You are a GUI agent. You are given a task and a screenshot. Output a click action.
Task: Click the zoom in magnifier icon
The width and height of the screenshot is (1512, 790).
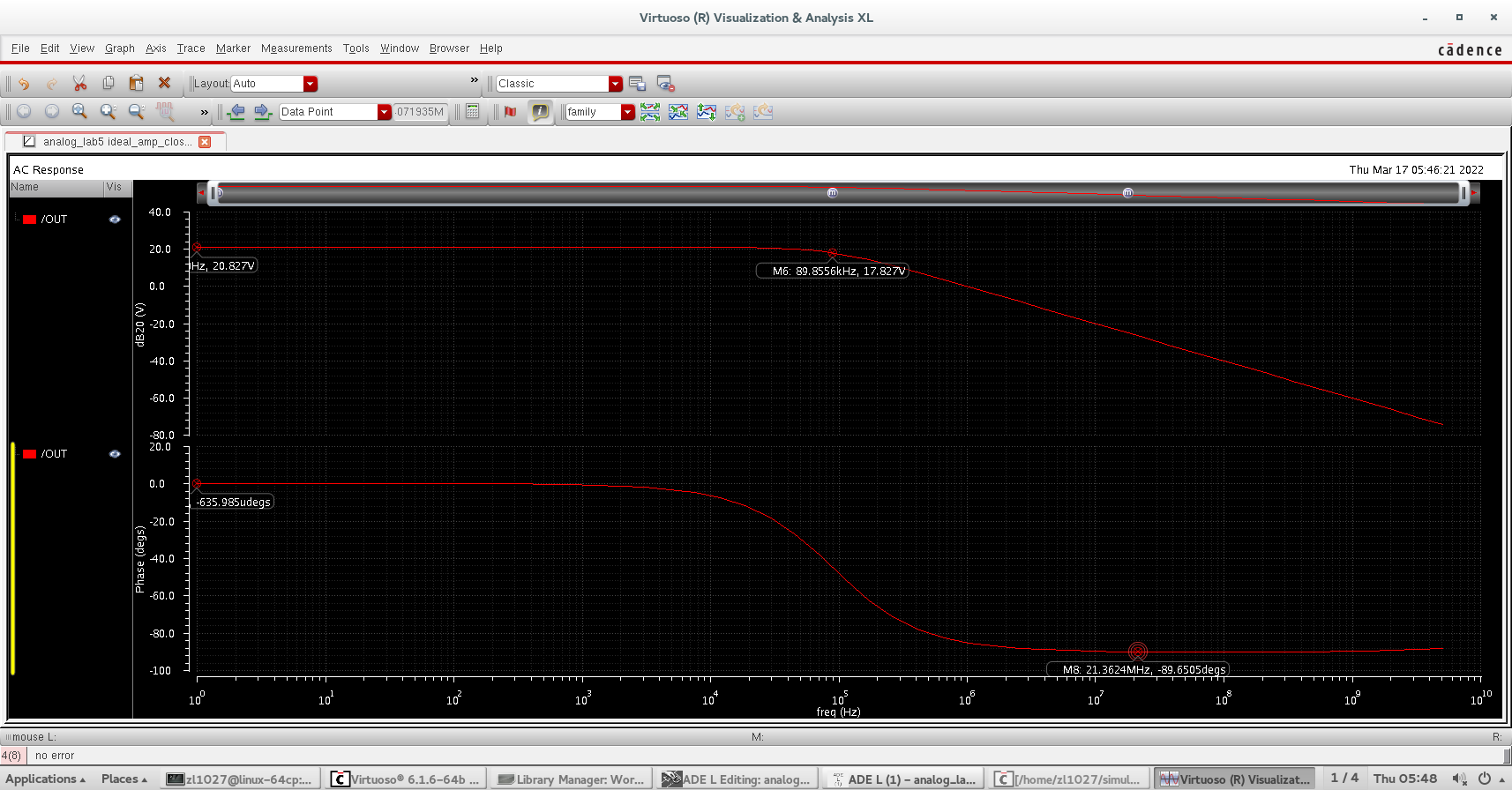[x=108, y=111]
